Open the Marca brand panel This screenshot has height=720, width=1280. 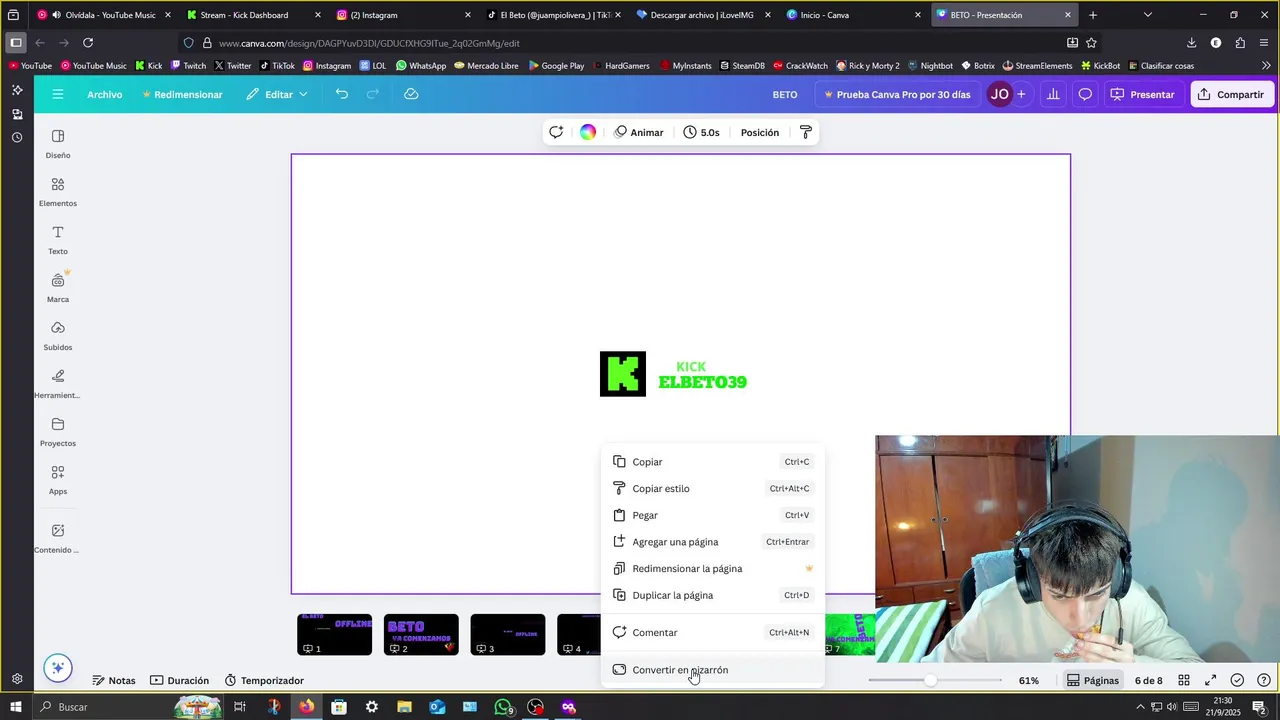click(x=58, y=288)
